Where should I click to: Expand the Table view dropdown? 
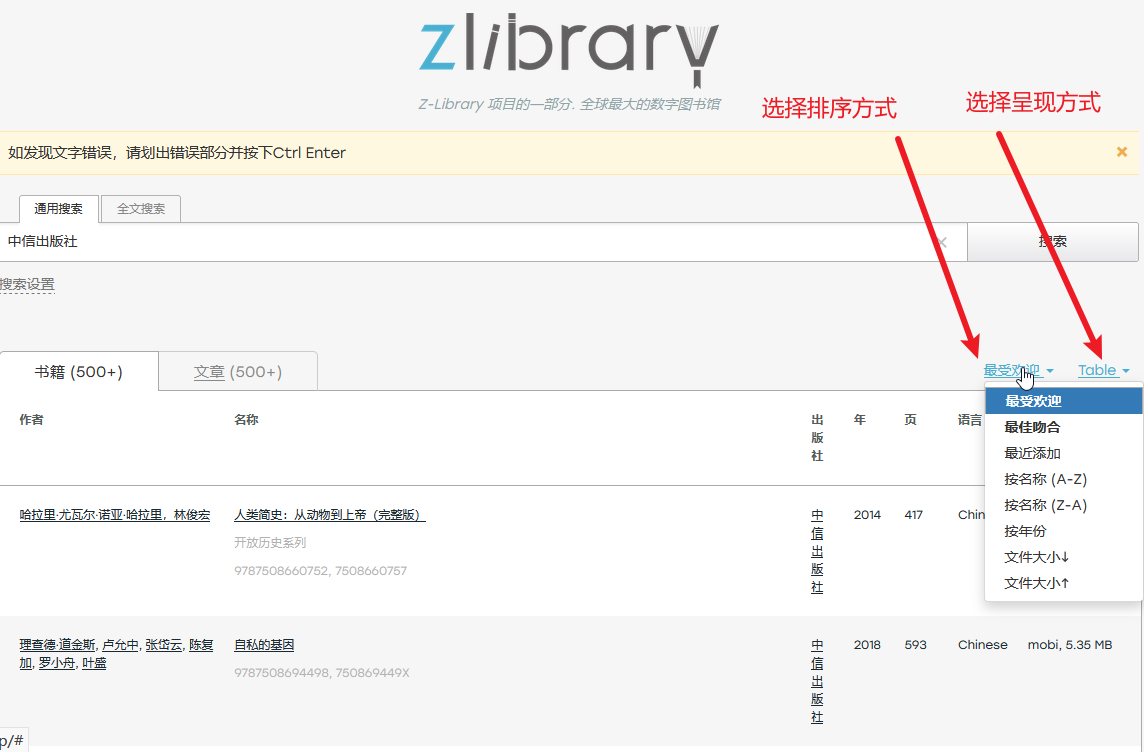tap(1103, 370)
